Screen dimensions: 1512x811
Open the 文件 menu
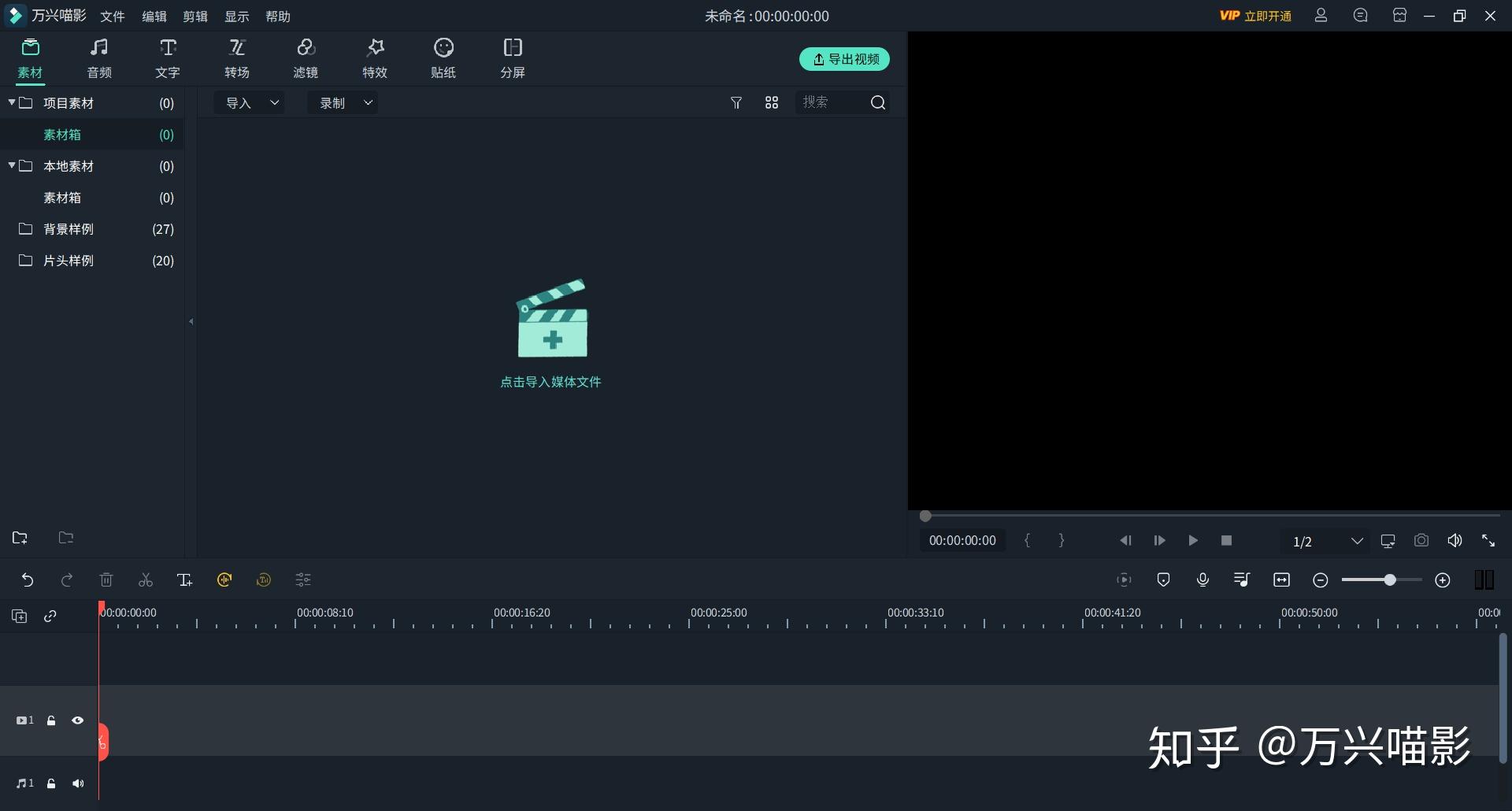tap(113, 17)
